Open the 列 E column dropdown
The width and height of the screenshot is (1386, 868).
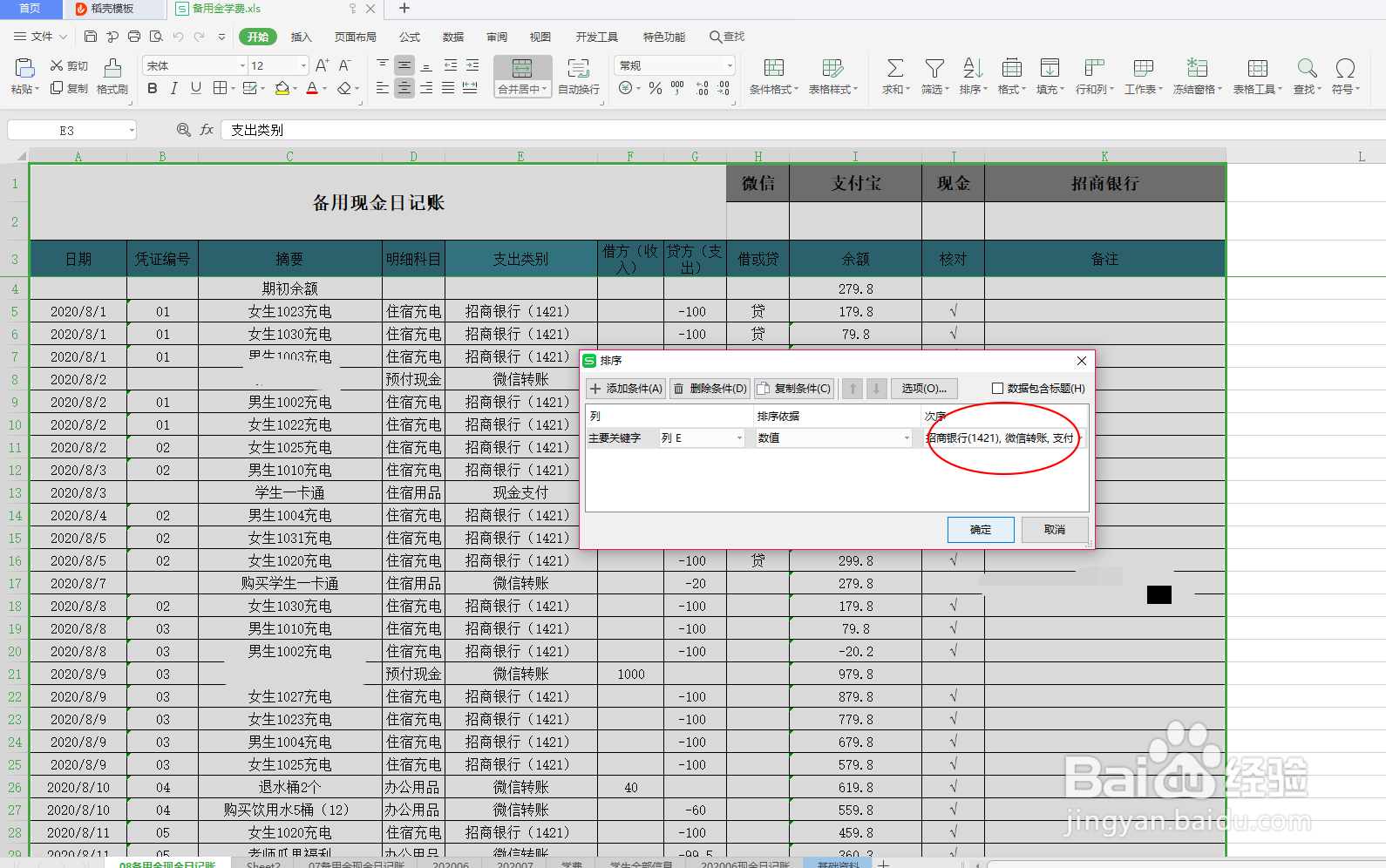pos(739,438)
